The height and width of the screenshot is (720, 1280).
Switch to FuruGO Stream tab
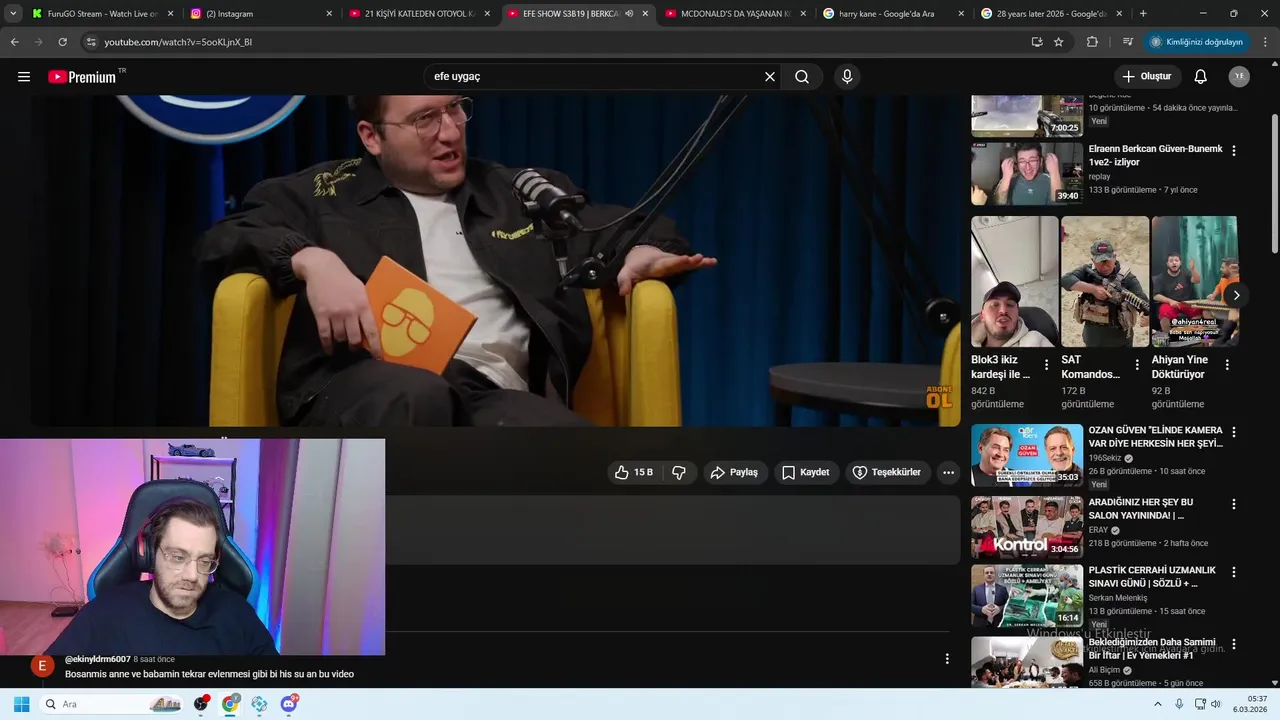tap(103, 14)
